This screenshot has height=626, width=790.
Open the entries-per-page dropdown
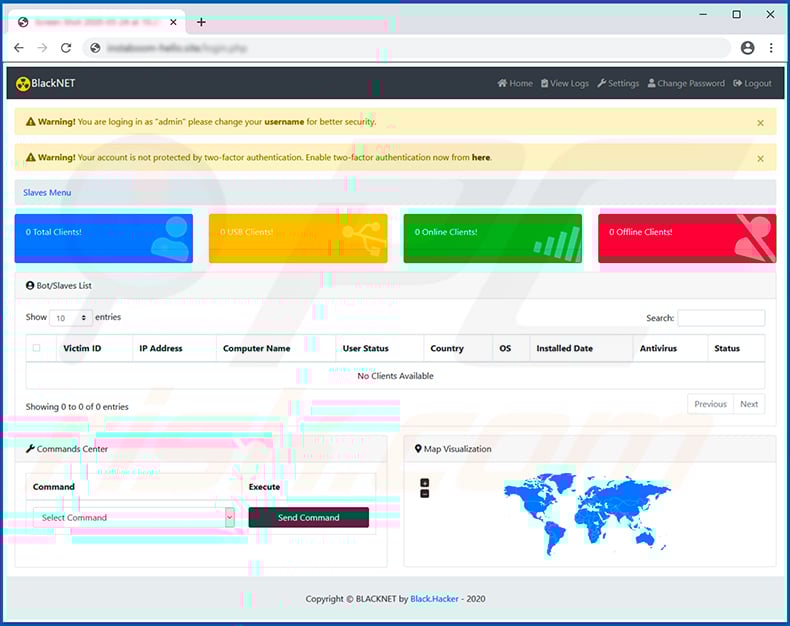coord(71,318)
